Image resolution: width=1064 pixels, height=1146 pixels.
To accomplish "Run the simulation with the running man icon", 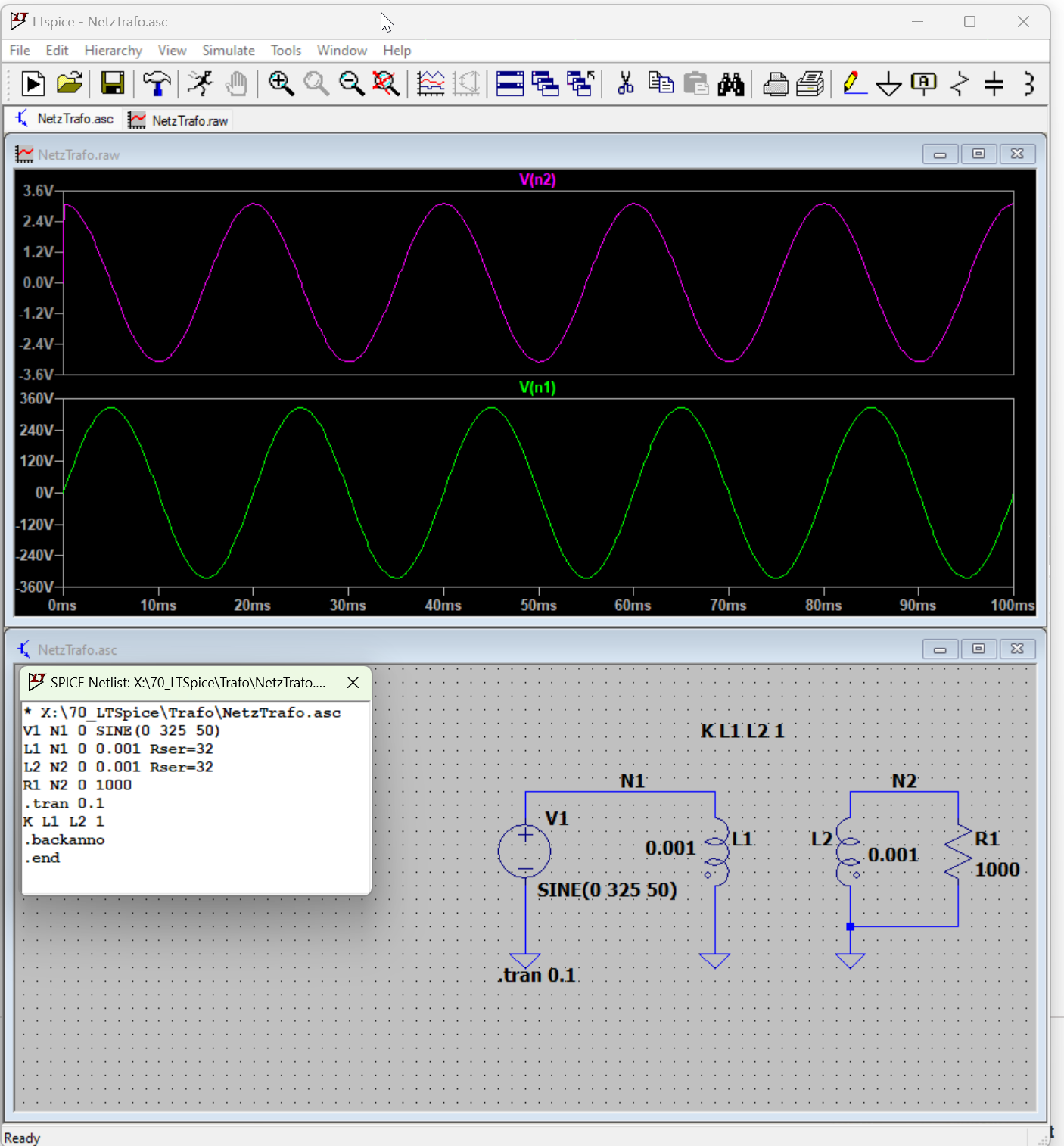I will (x=201, y=83).
